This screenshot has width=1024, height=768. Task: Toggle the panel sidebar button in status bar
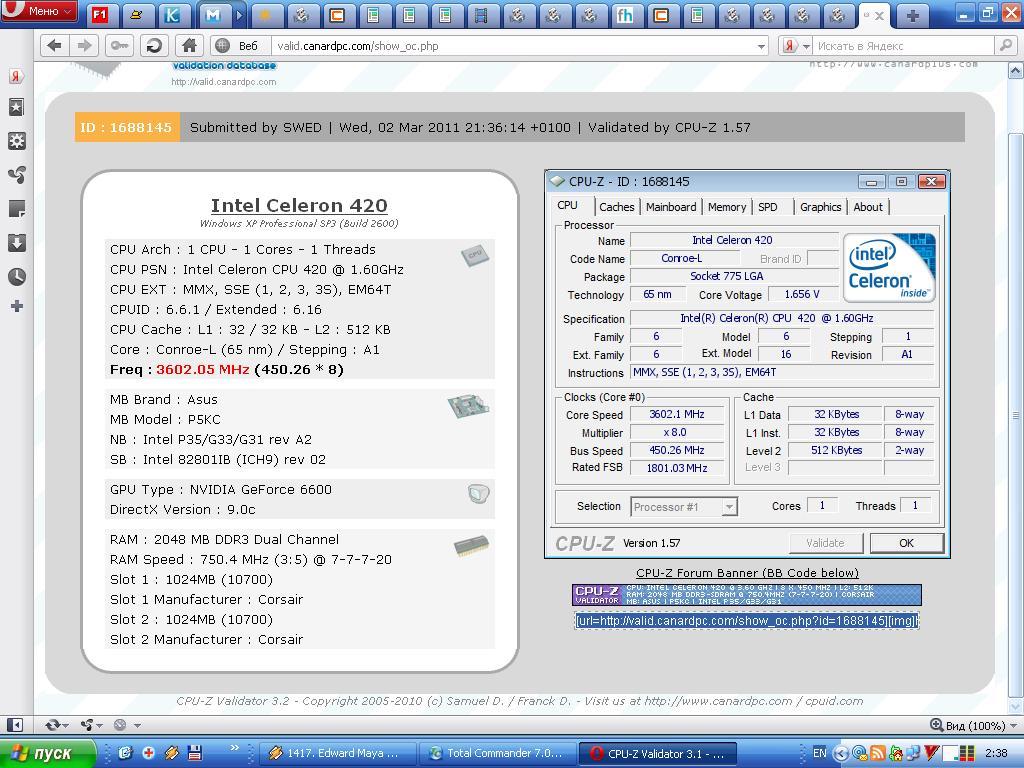14,725
